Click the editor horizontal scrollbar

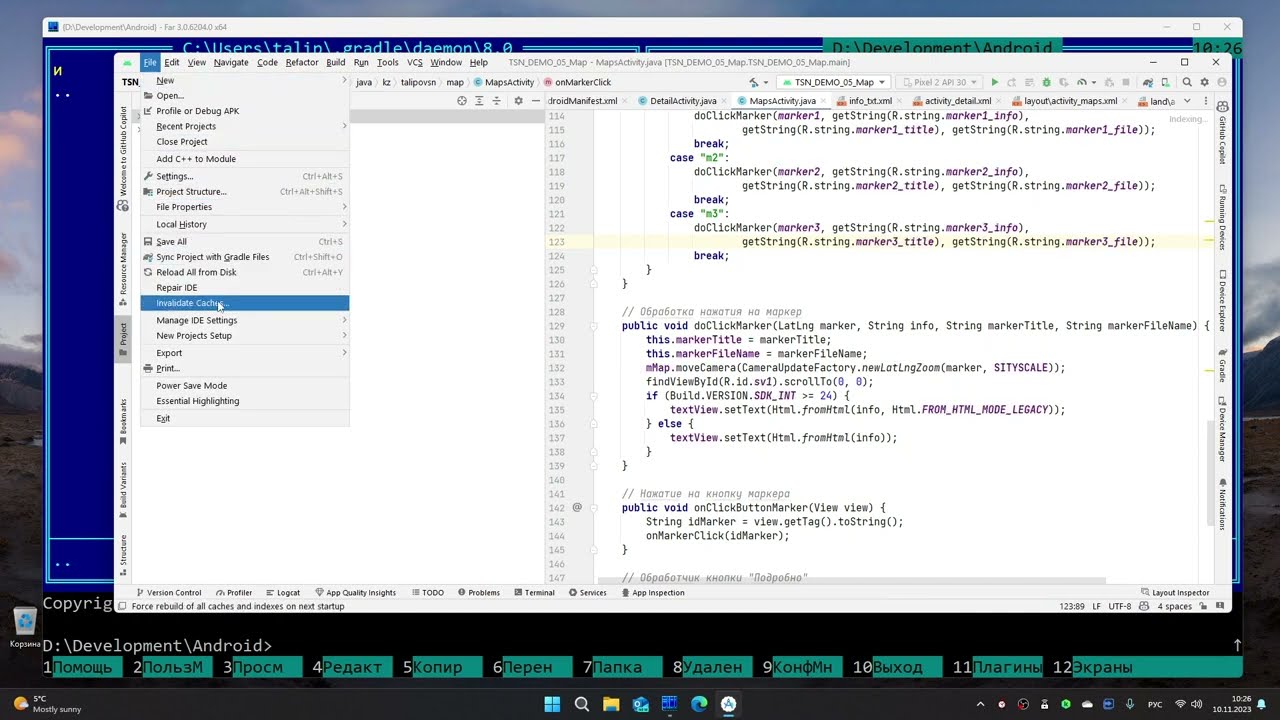click(x=850, y=581)
